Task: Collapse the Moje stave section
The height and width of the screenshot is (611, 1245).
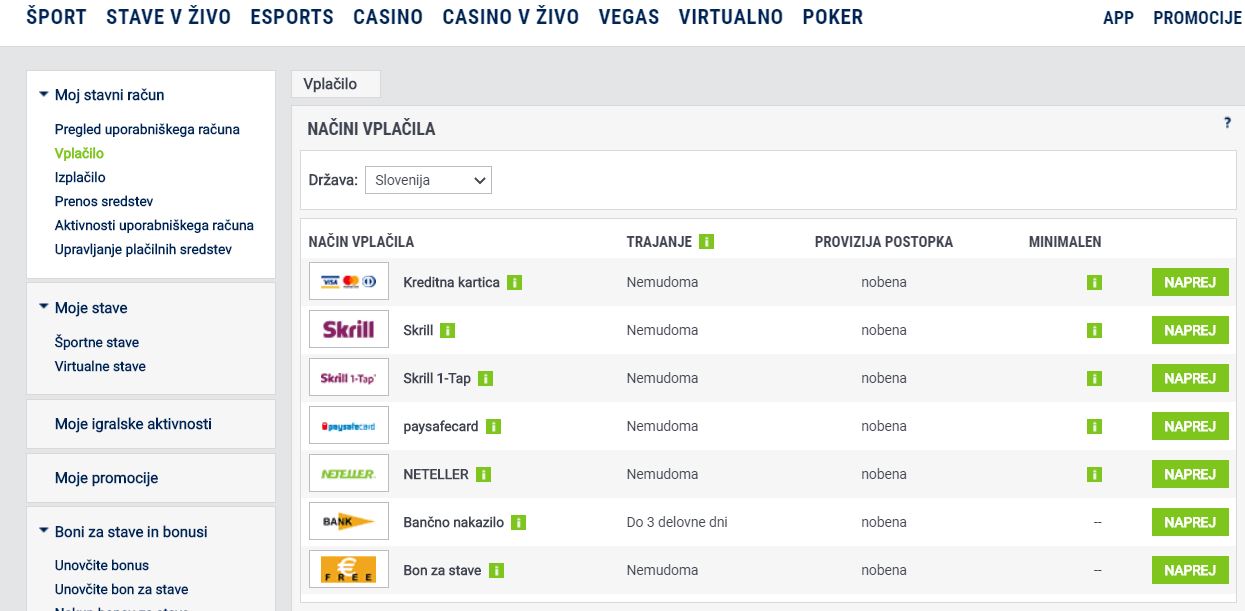Action: (x=43, y=308)
